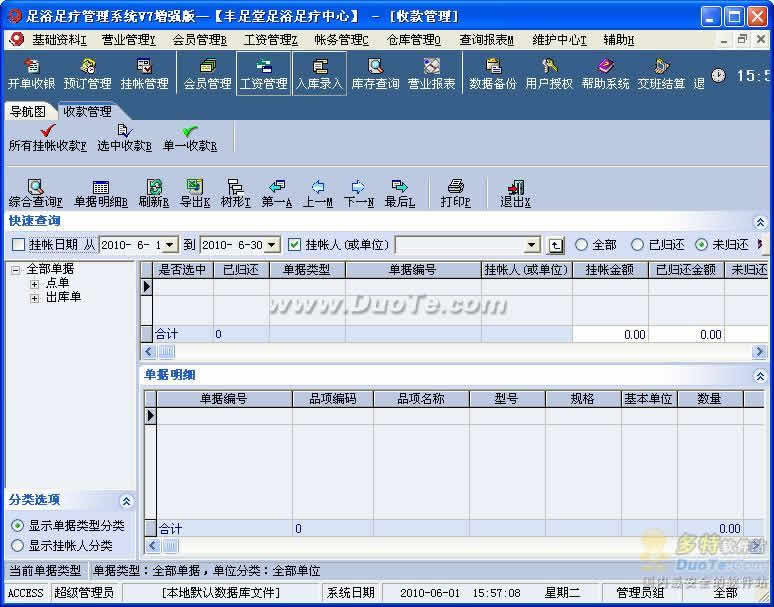Switch to 树形 tree view icon
774x607 pixels.
(x=235, y=193)
